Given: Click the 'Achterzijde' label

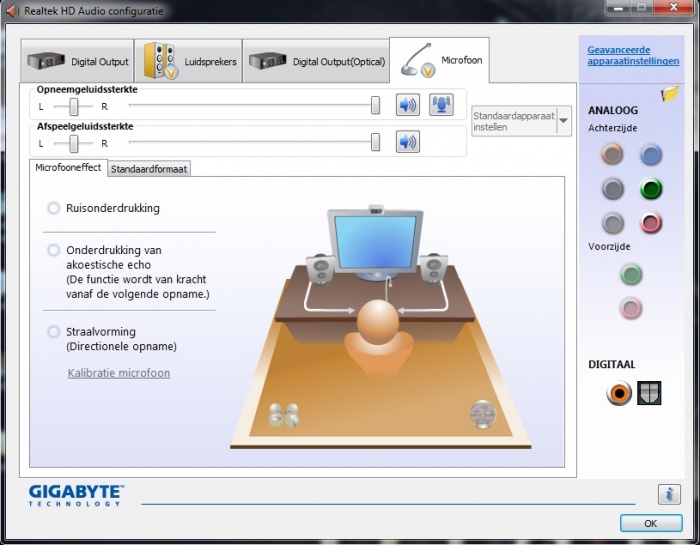Looking at the screenshot, I should pyautogui.click(x=612, y=128).
